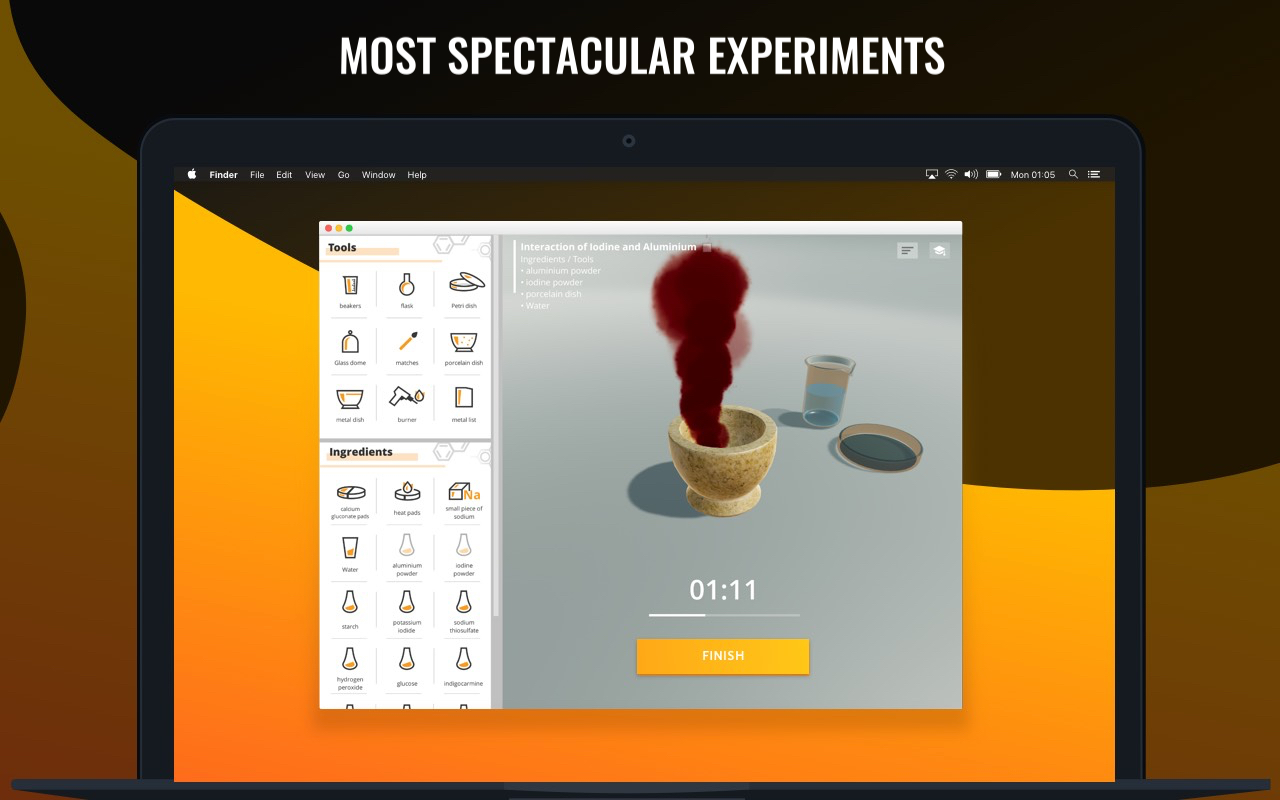Open the Edit menu
This screenshot has width=1280, height=800.
(x=285, y=175)
